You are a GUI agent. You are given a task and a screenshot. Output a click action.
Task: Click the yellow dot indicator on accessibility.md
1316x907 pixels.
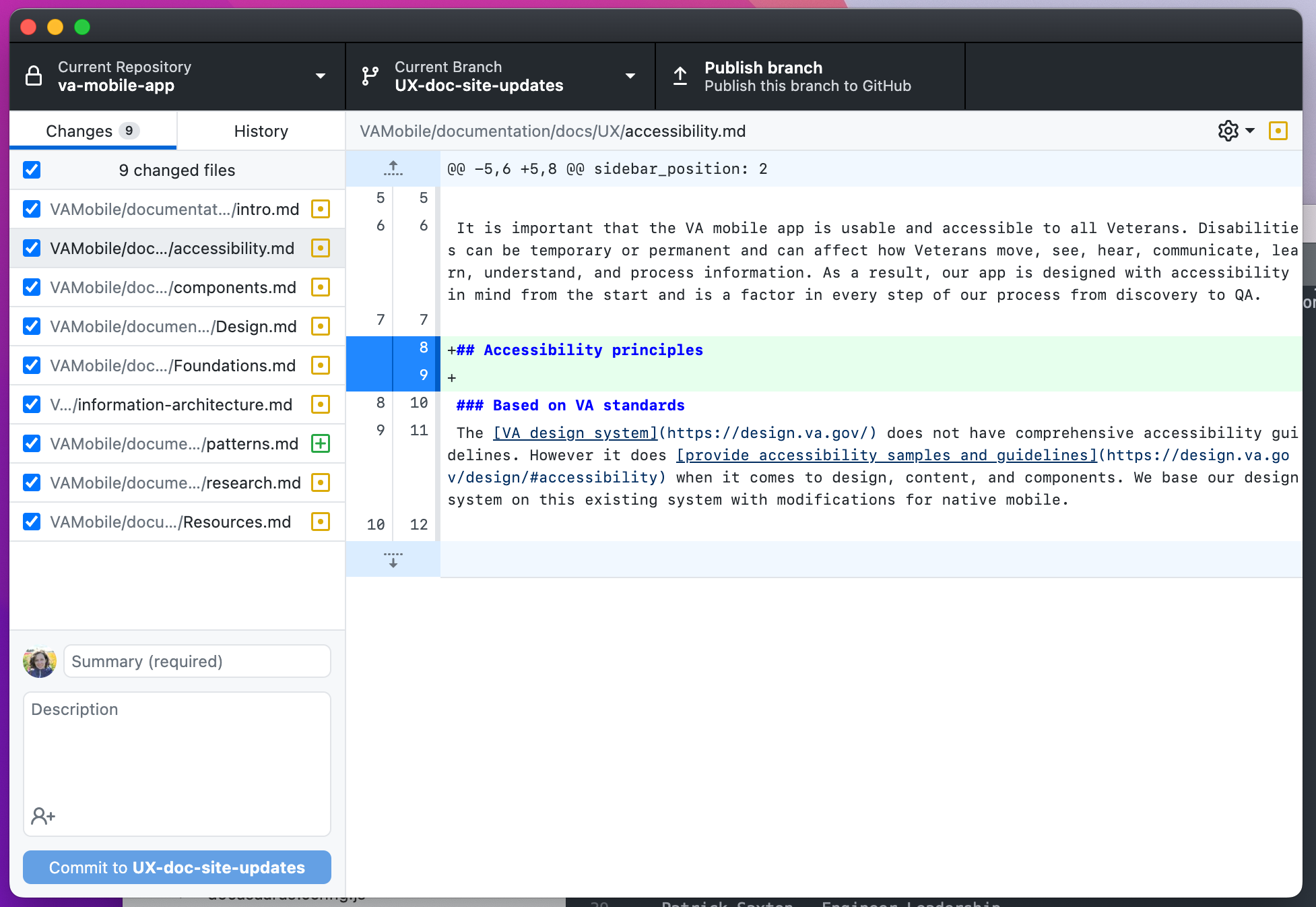[322, 247]
